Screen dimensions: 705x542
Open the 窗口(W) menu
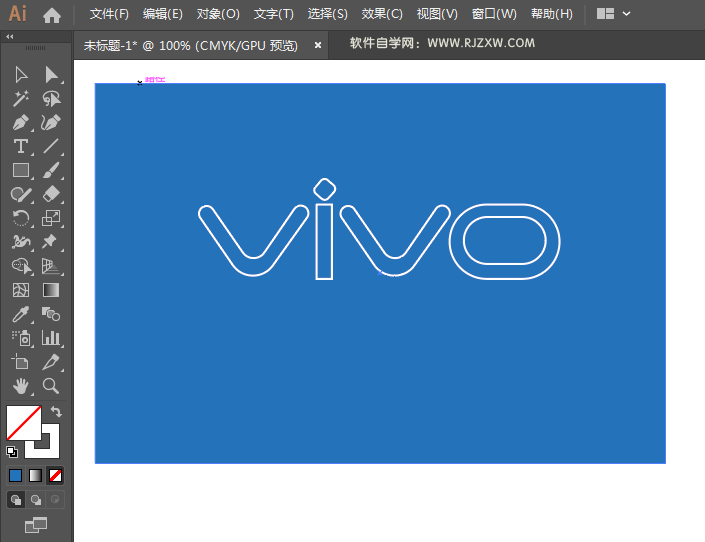494,14
